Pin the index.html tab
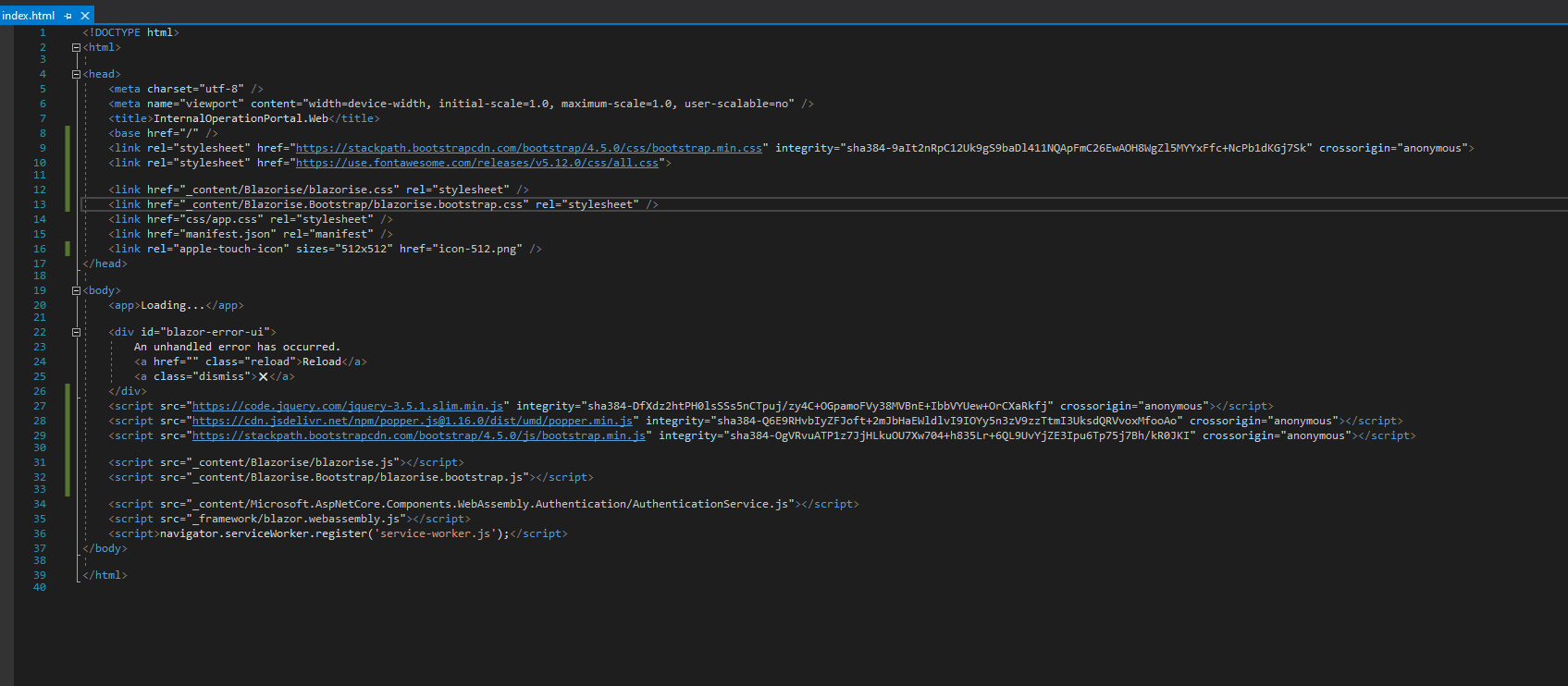The width and height of the screenshot is (1568, 686). [x=68, y=16]
